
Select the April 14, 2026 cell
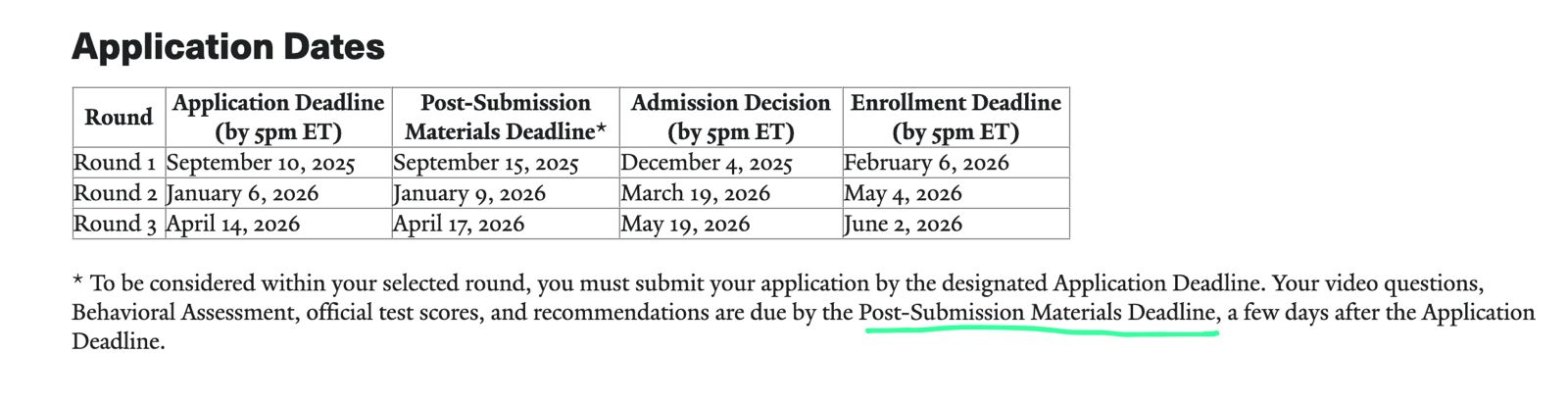(233, 224)
